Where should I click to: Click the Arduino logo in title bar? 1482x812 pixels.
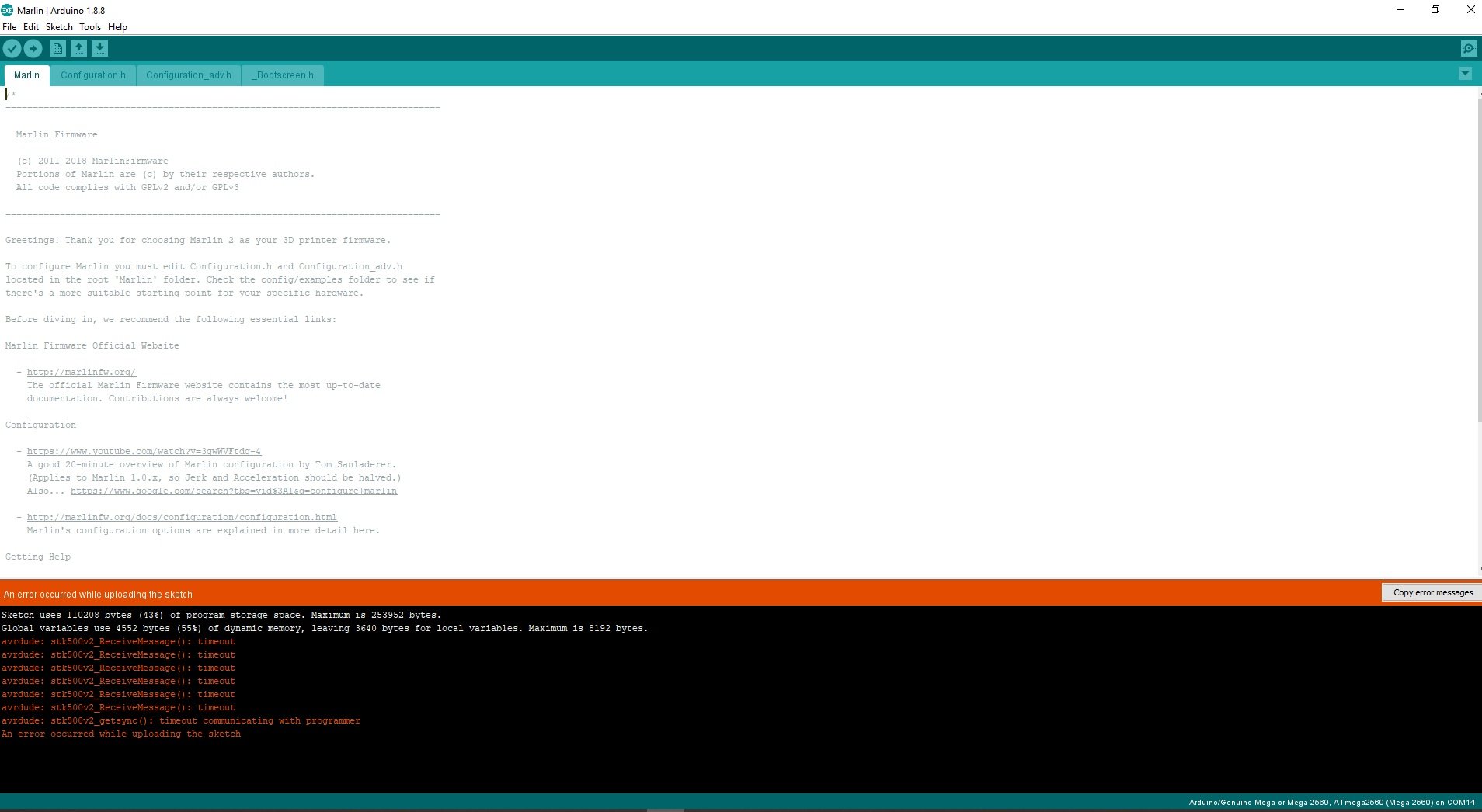[x=7, y=10]
